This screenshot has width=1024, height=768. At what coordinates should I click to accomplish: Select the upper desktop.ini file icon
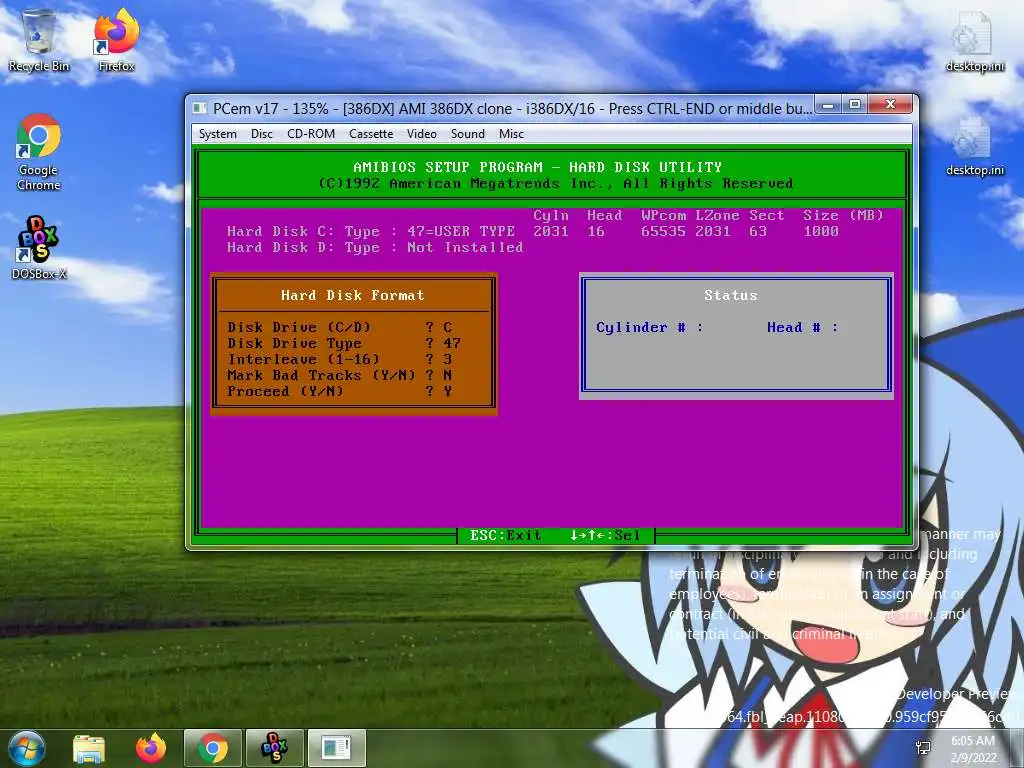click(x=975, y=40)
